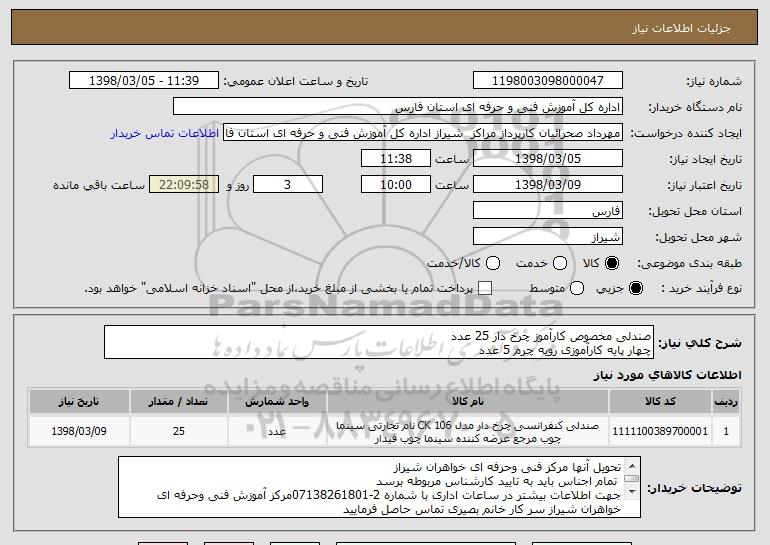Click the ساعت باقی مانده label
Viewport: 770px width, 545px height.
[99, 185]
